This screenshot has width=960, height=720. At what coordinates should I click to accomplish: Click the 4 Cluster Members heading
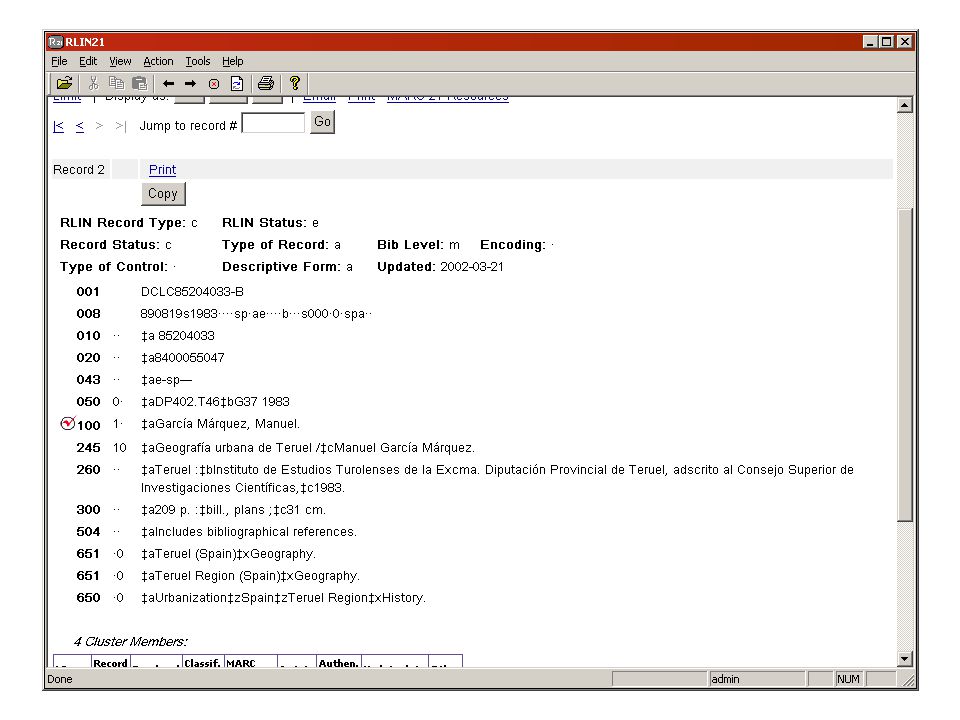(x=130, y=642)
